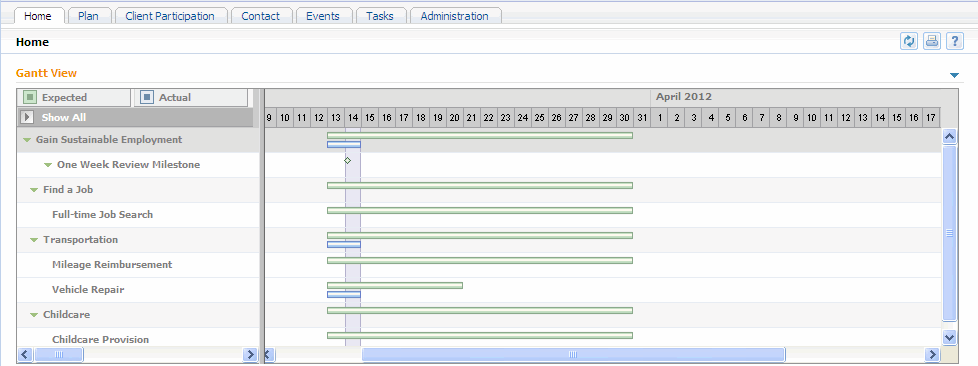
Task: Select Childcare Provision row
Action: pyautogui.click(x=138, y=337)
